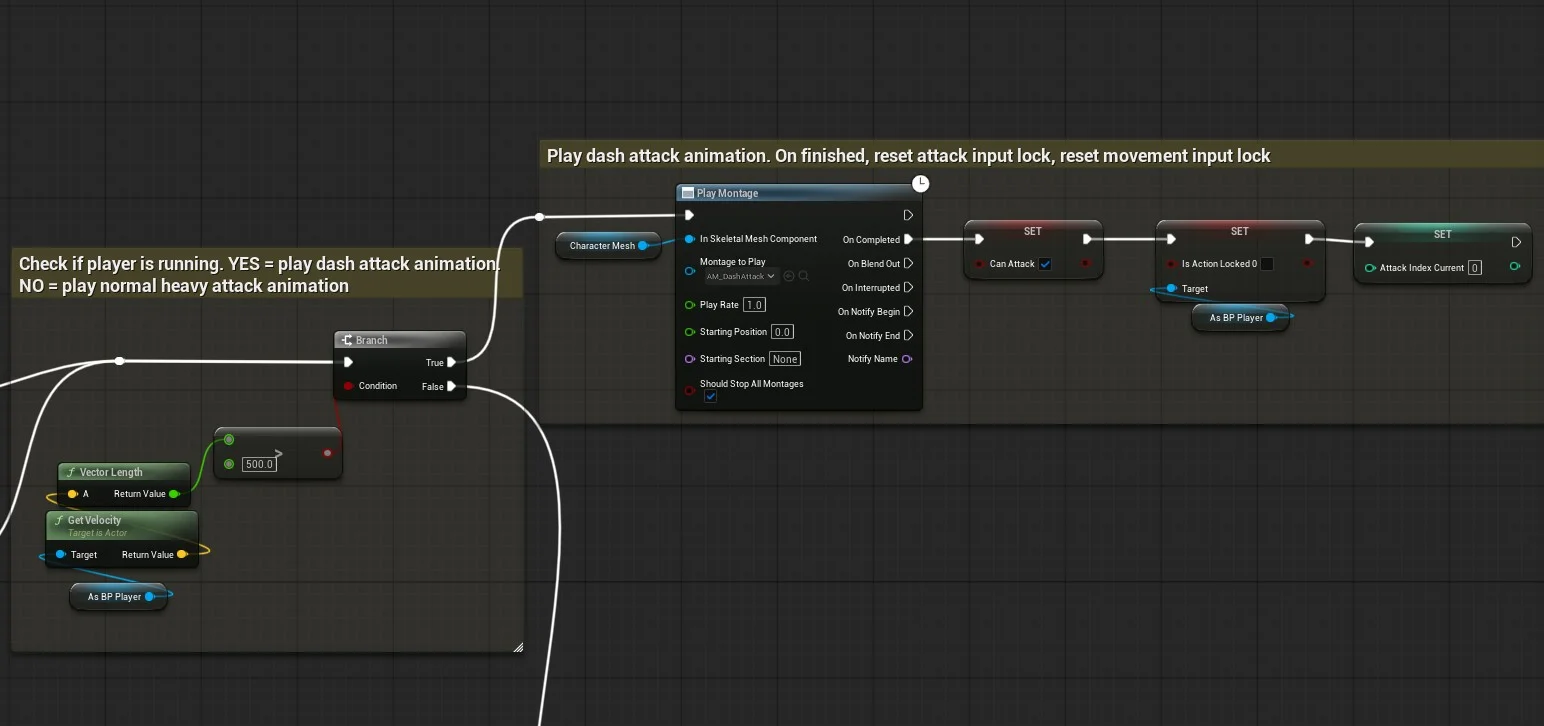Click the On Notify End output pin

pyautogui.click(x=908, y=335)
